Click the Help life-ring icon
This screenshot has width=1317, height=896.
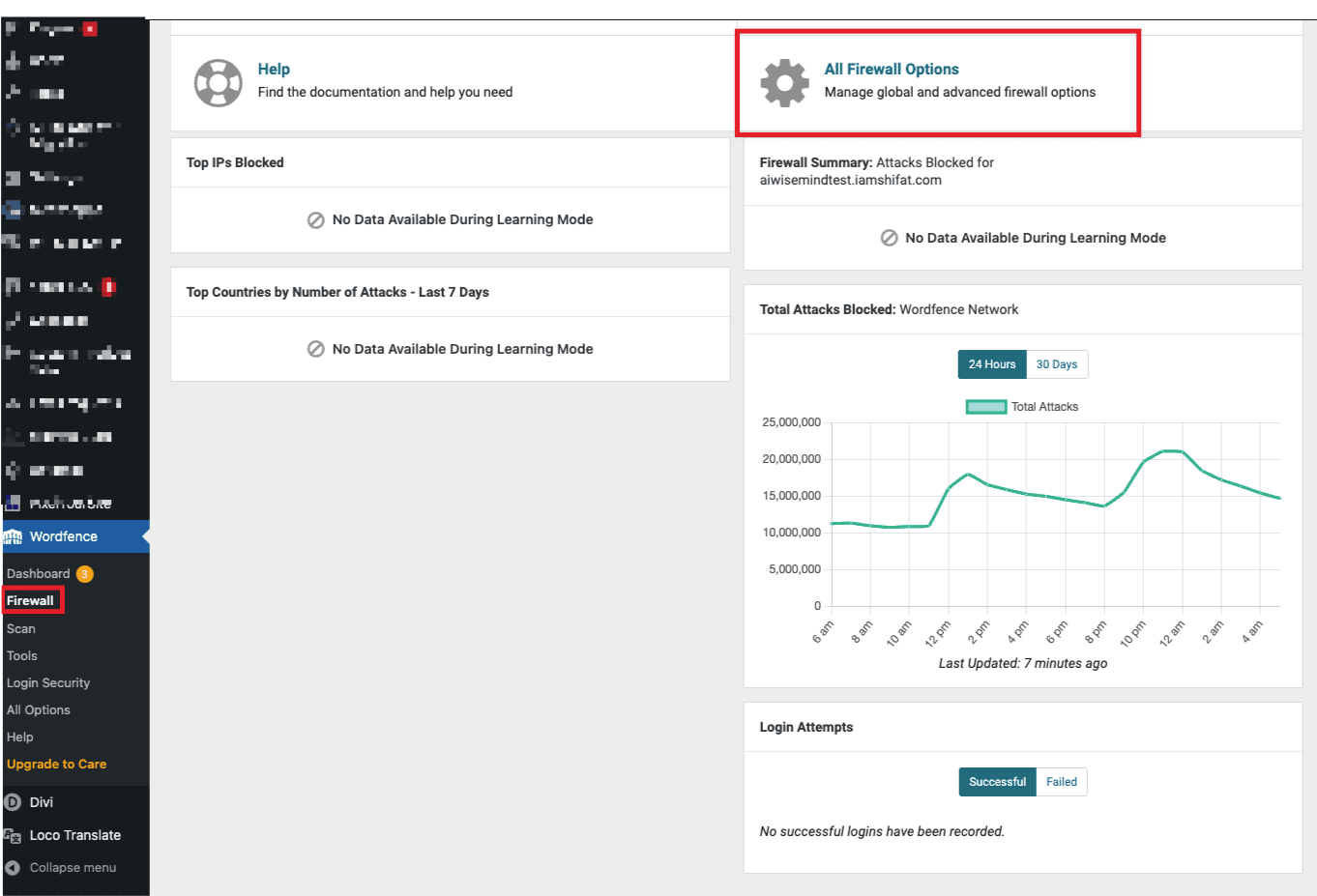tap(219, 82)
